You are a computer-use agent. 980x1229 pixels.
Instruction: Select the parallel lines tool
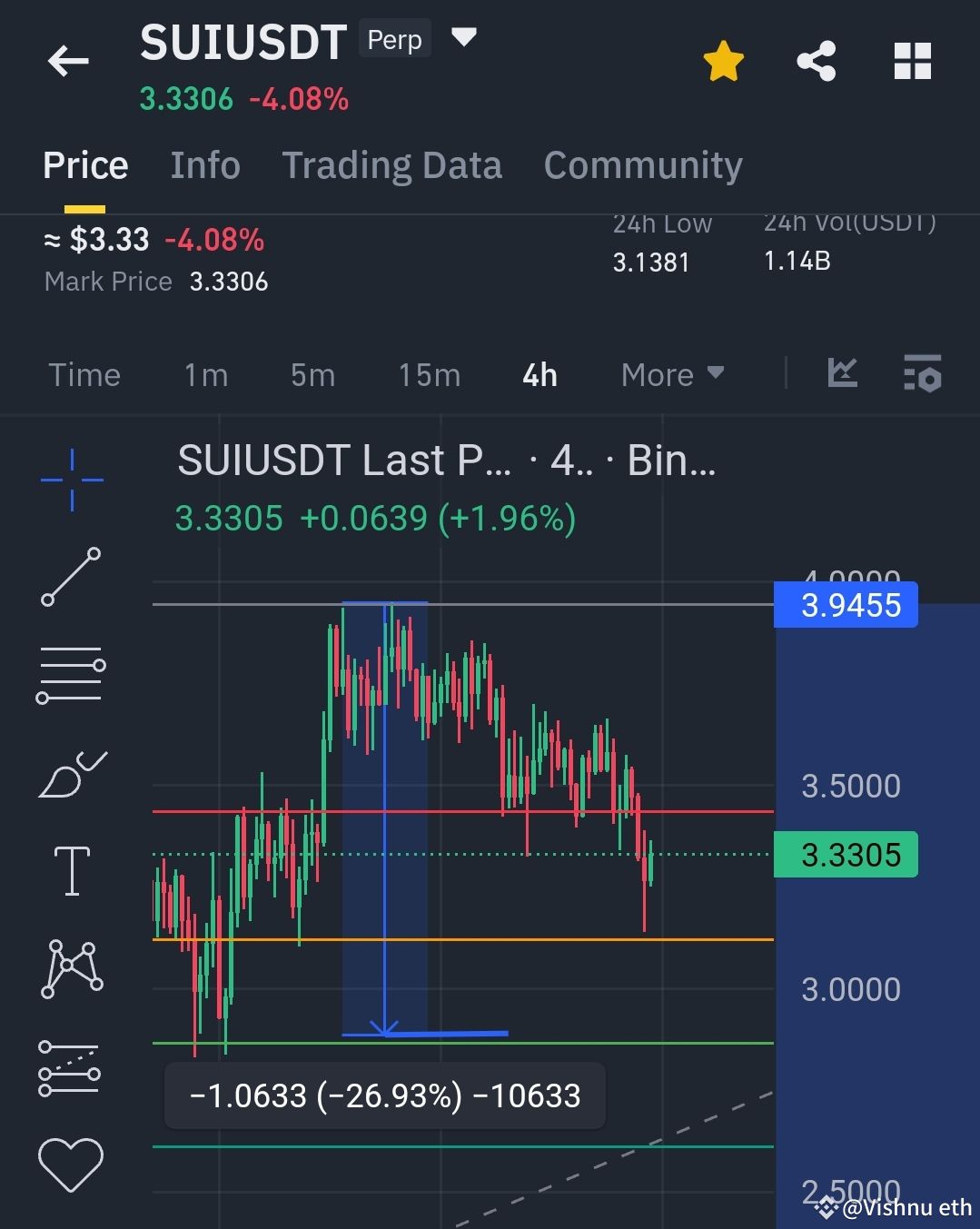72,672
